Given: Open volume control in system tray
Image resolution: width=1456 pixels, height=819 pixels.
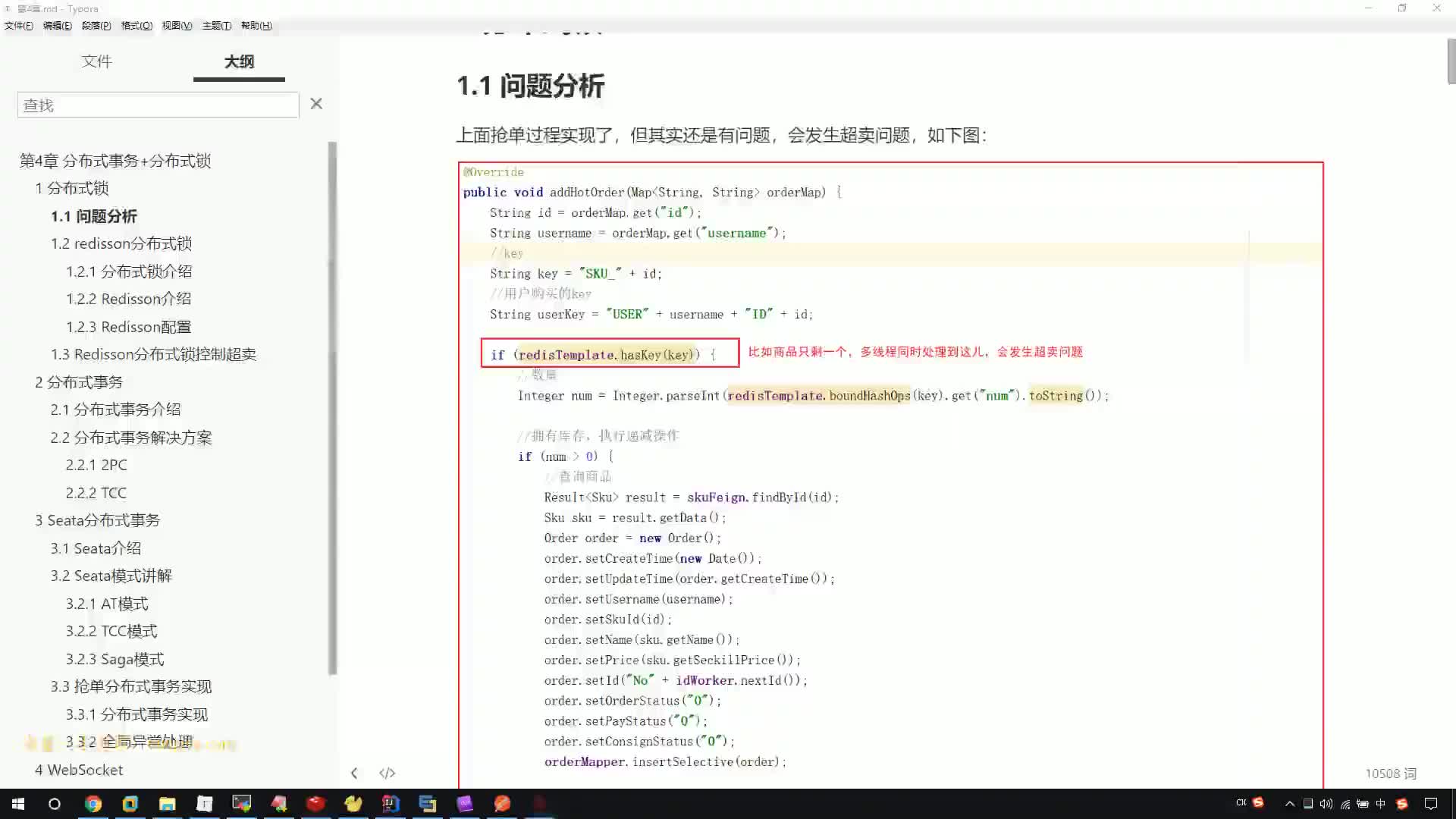Looking at the screenshot, I should coord(1326,804).
